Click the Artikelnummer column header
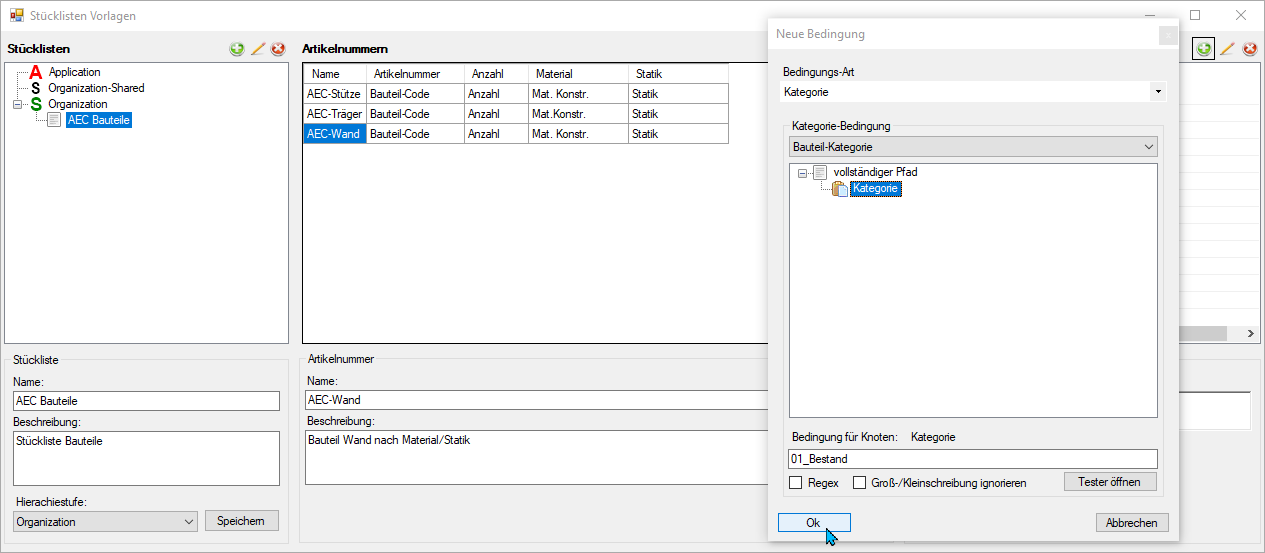This screenshot has height=553, width=1265. (x=415, y=74)
